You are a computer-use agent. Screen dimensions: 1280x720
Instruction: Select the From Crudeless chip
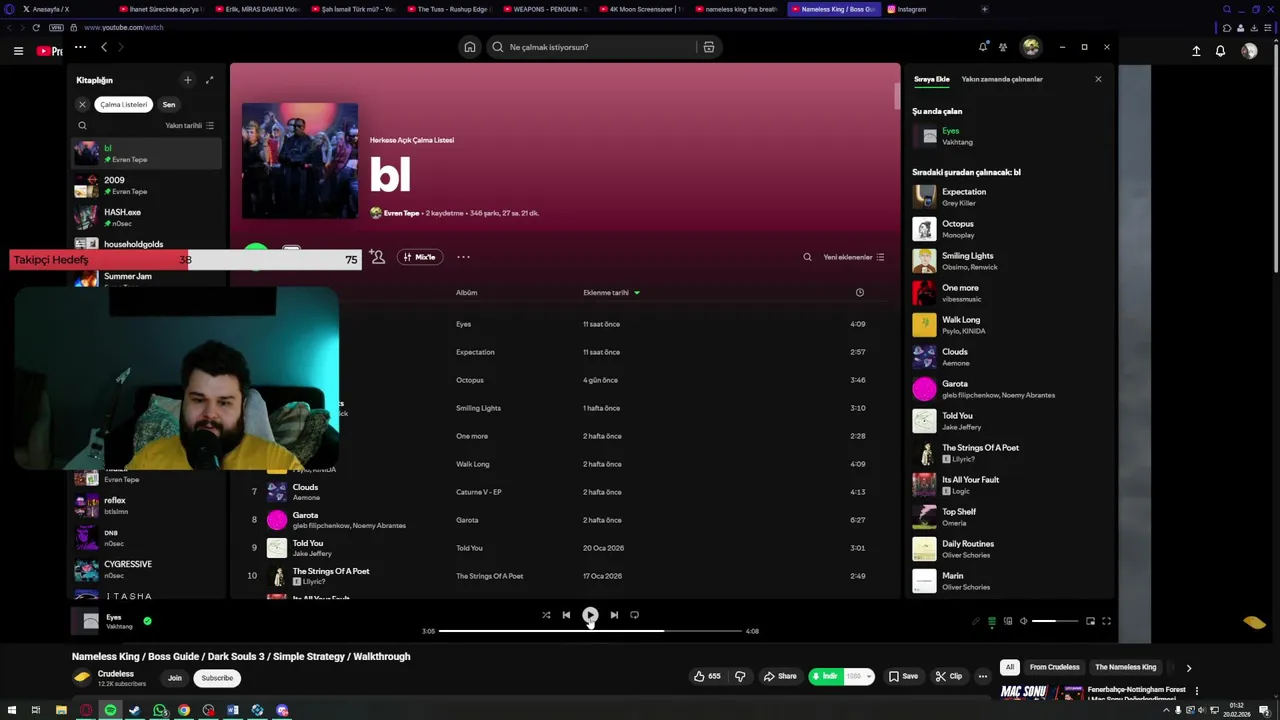[x=1055, y=667]
